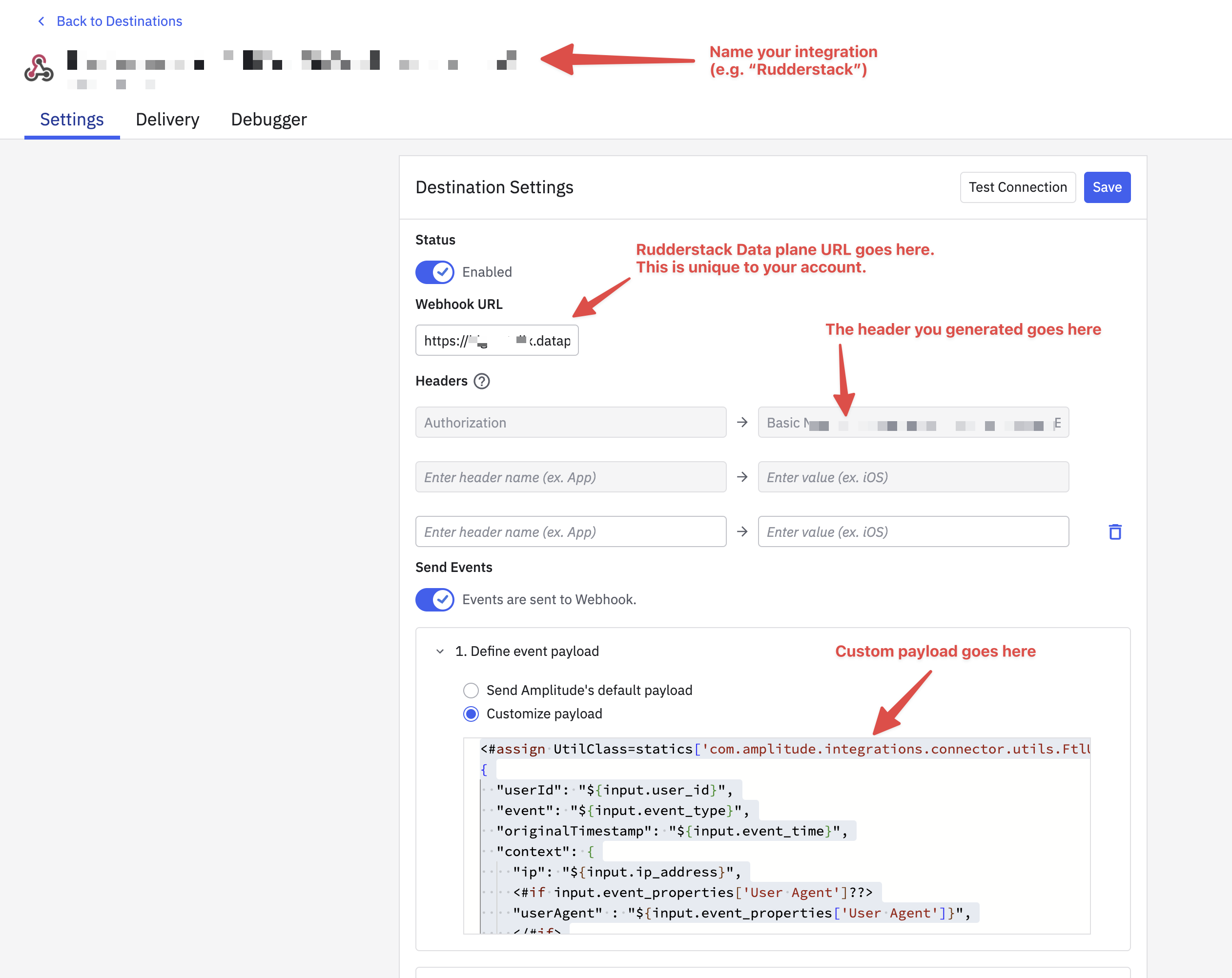
Task: Switch to the Debugger tab
Action: pos(268,120)
